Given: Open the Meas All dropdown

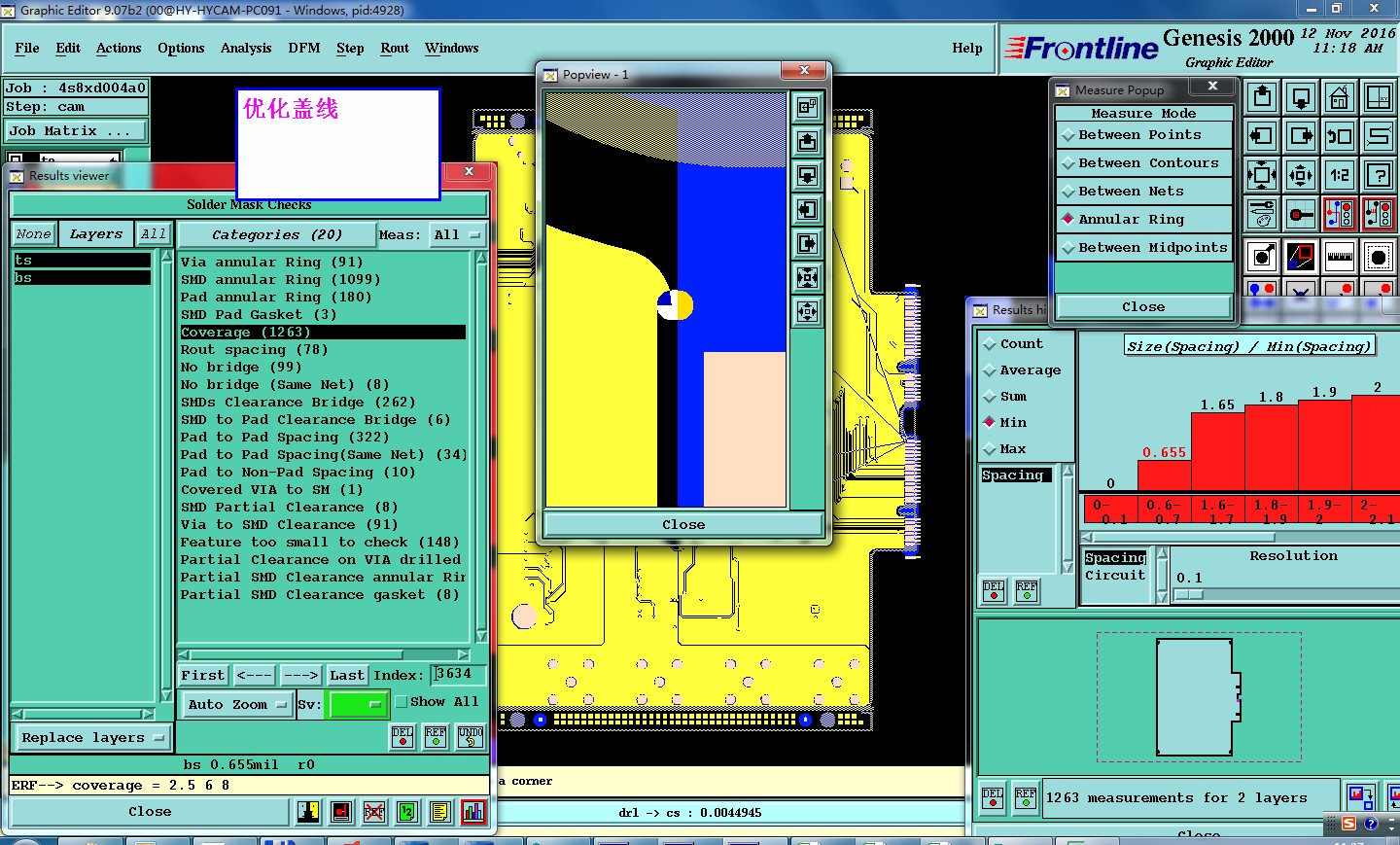Looking at the screenshot, I should pos(458,235).
